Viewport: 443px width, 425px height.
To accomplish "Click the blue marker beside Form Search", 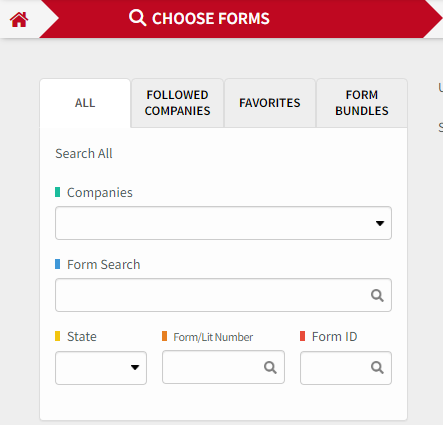I will [x=58, y=264].
